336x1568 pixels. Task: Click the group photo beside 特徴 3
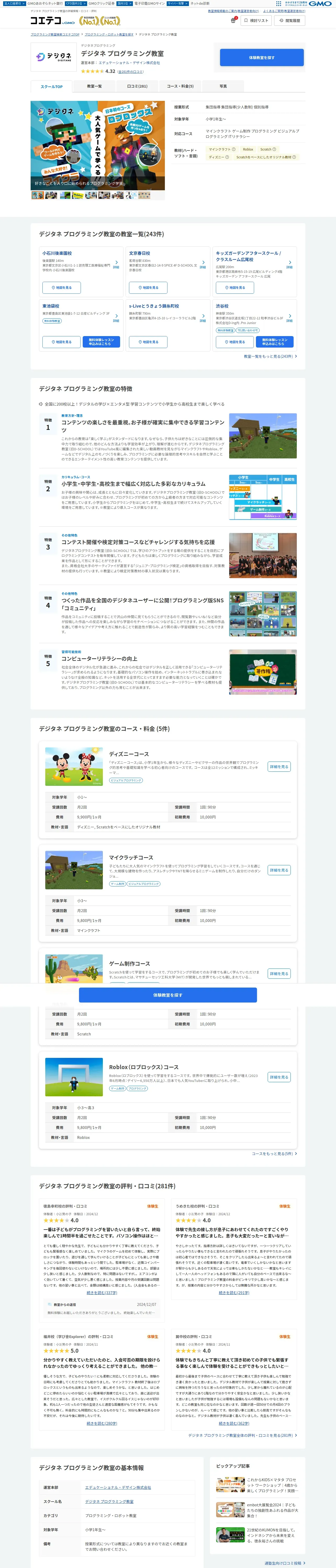point(263,556)
